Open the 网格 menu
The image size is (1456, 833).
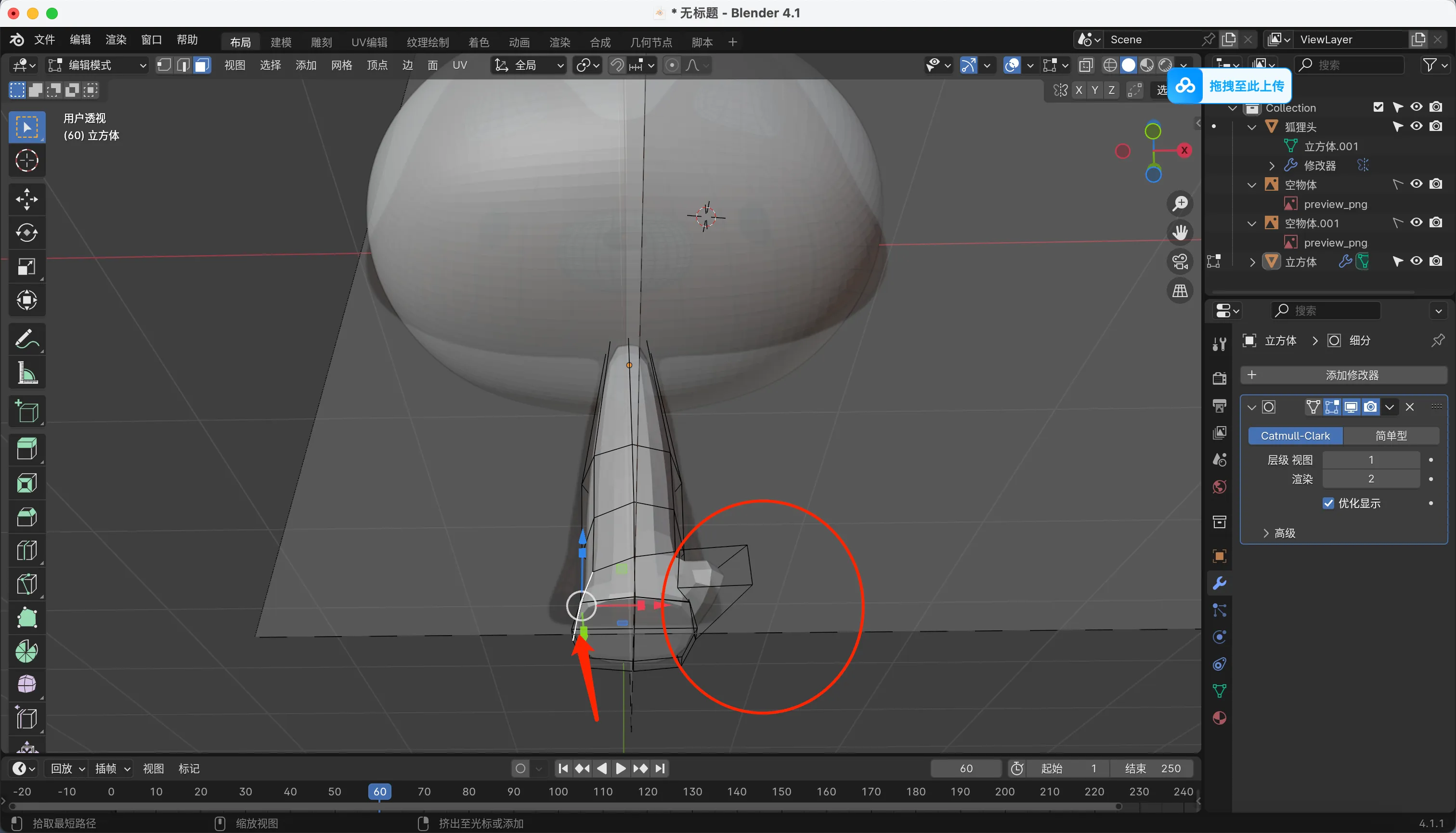click(341, 65)
